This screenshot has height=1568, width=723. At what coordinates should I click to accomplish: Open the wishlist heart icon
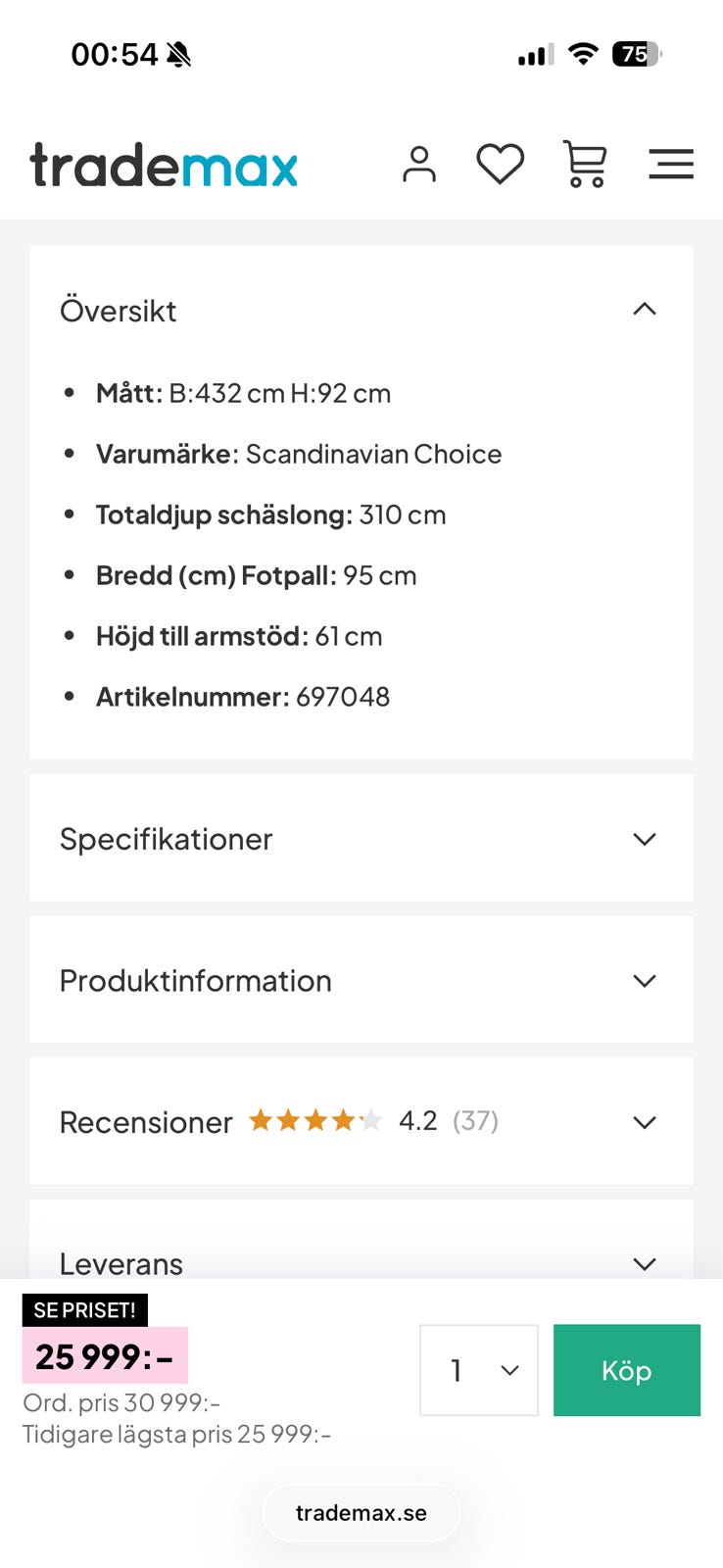[x=500, y=164]
